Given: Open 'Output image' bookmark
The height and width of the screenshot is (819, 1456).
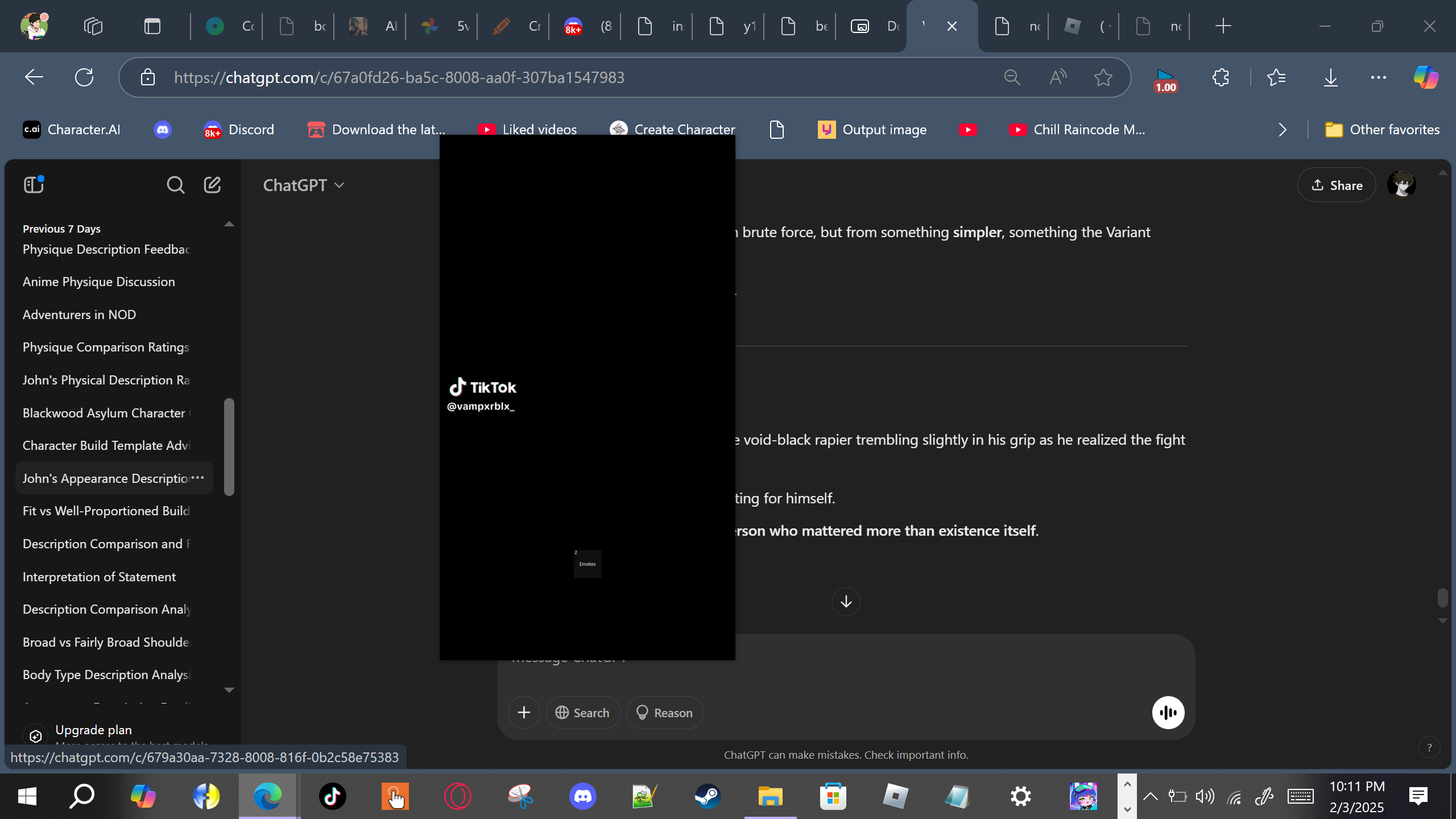Looking at the screenshot, I should tap(872, 130).
